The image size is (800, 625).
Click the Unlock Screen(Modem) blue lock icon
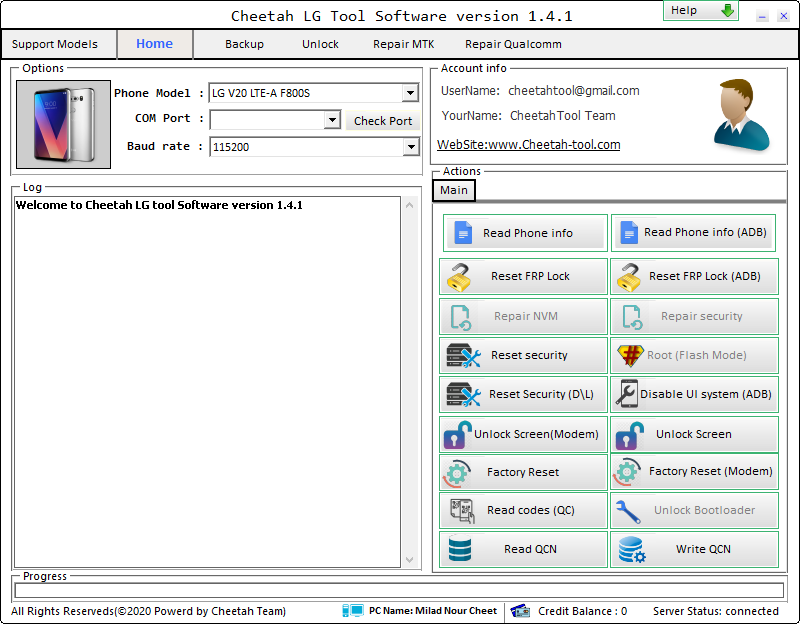pos(457,435)
